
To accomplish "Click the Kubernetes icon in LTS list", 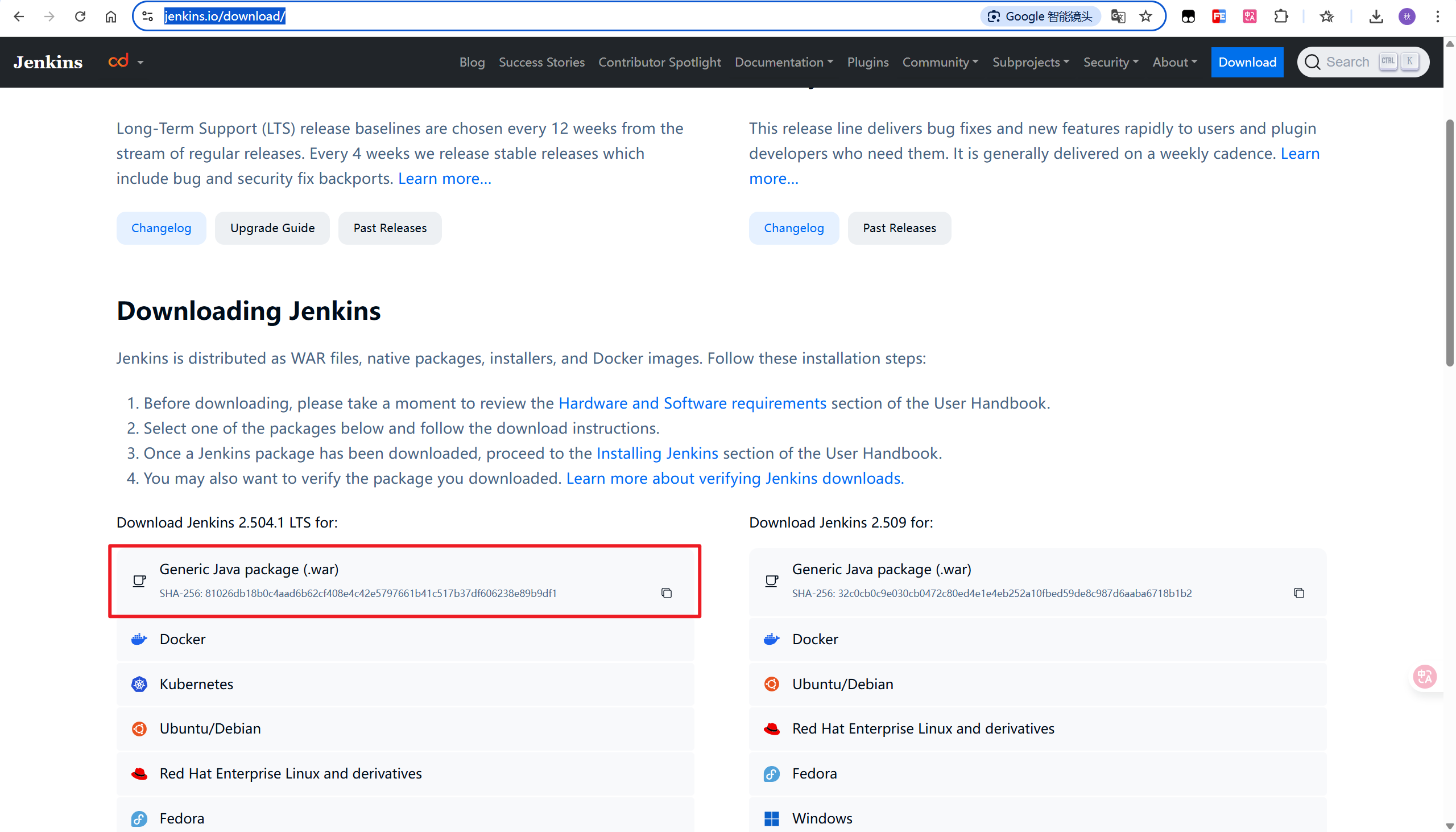I will tap(139, 684).
